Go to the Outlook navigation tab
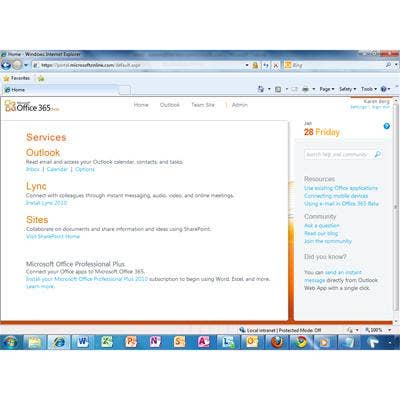This screenshot has height=400, width=400. (x=170, y=105)
